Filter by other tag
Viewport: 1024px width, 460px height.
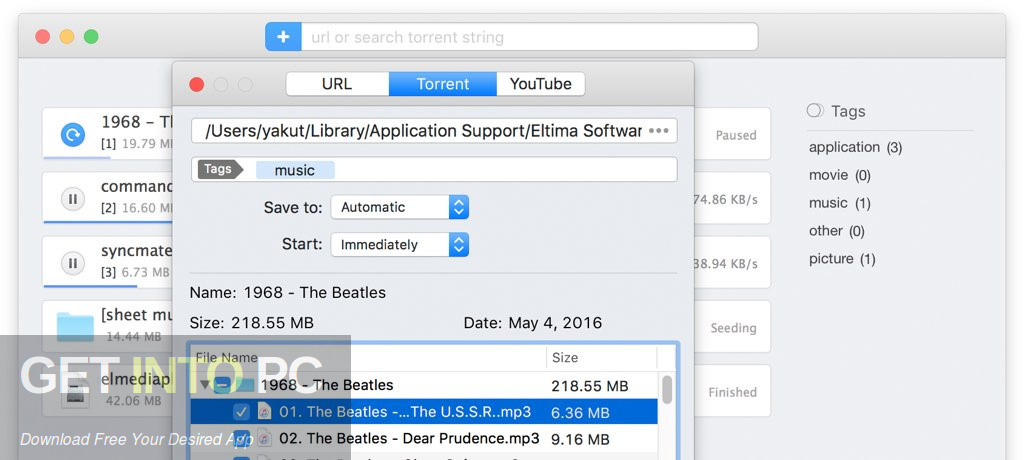tap(837, 231)
